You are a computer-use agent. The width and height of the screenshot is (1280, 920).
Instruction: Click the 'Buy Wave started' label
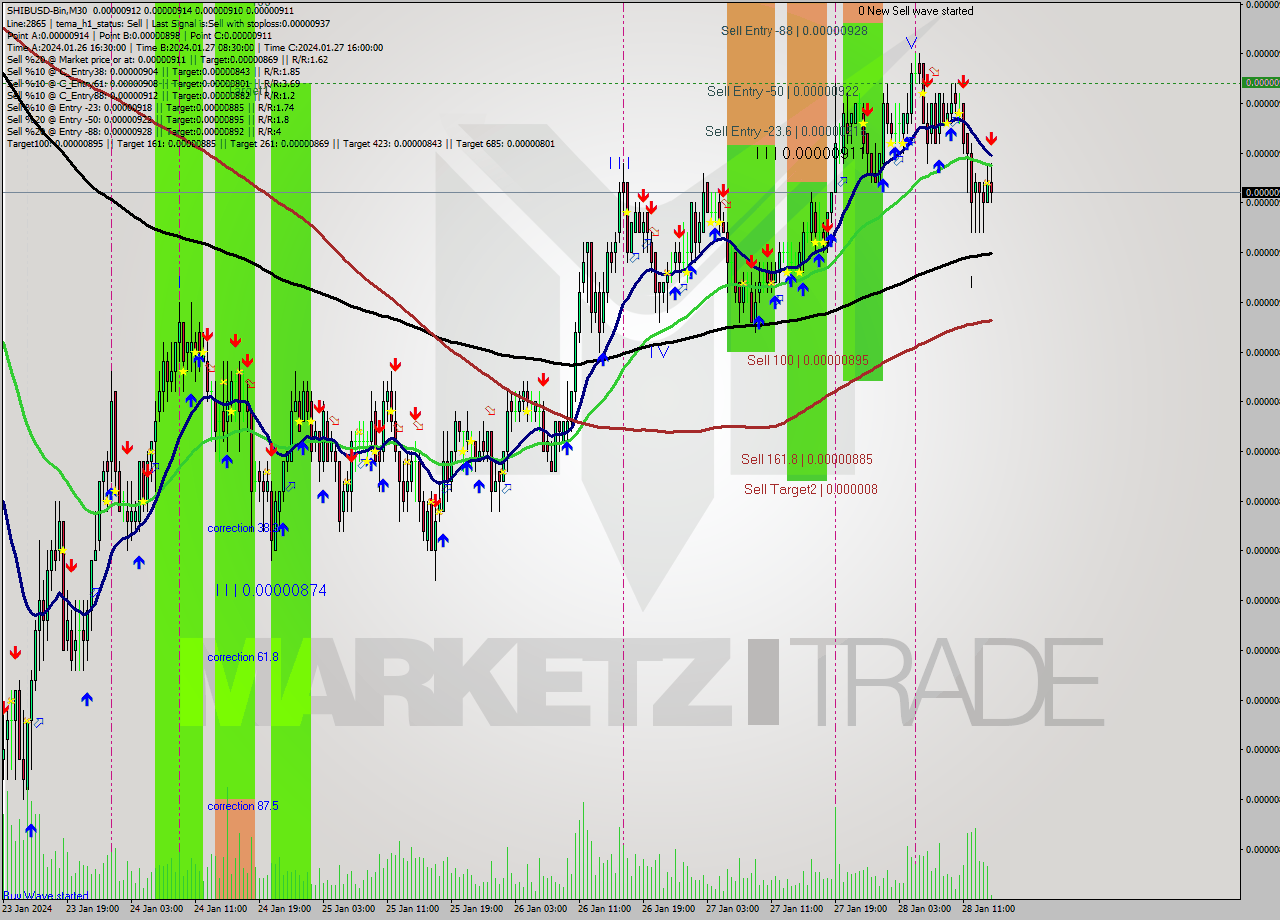click(x=45, y=895)
